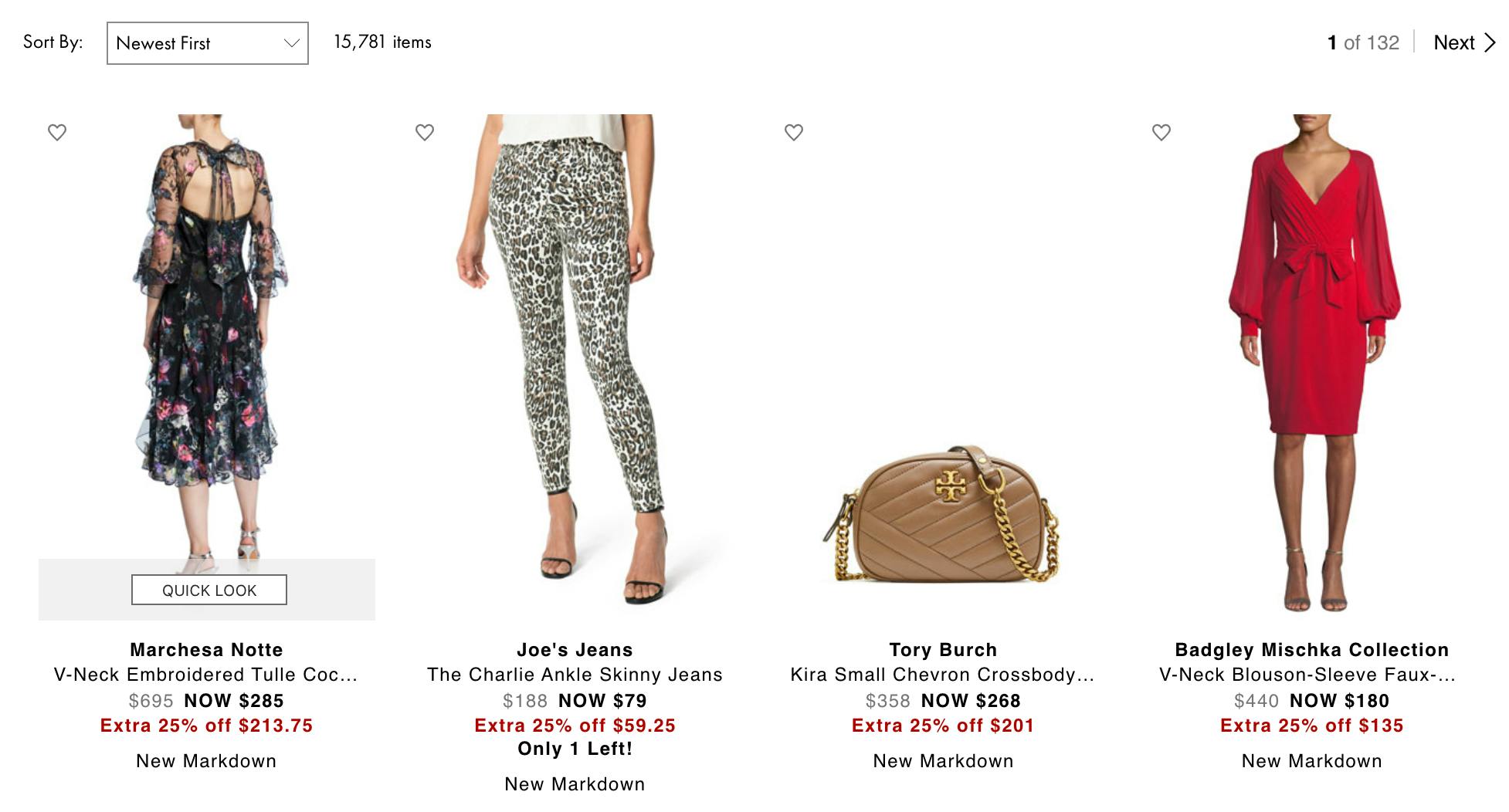Click the Next page arrow chevron
The image size is (1509, 812).
tap(1490, 42)
